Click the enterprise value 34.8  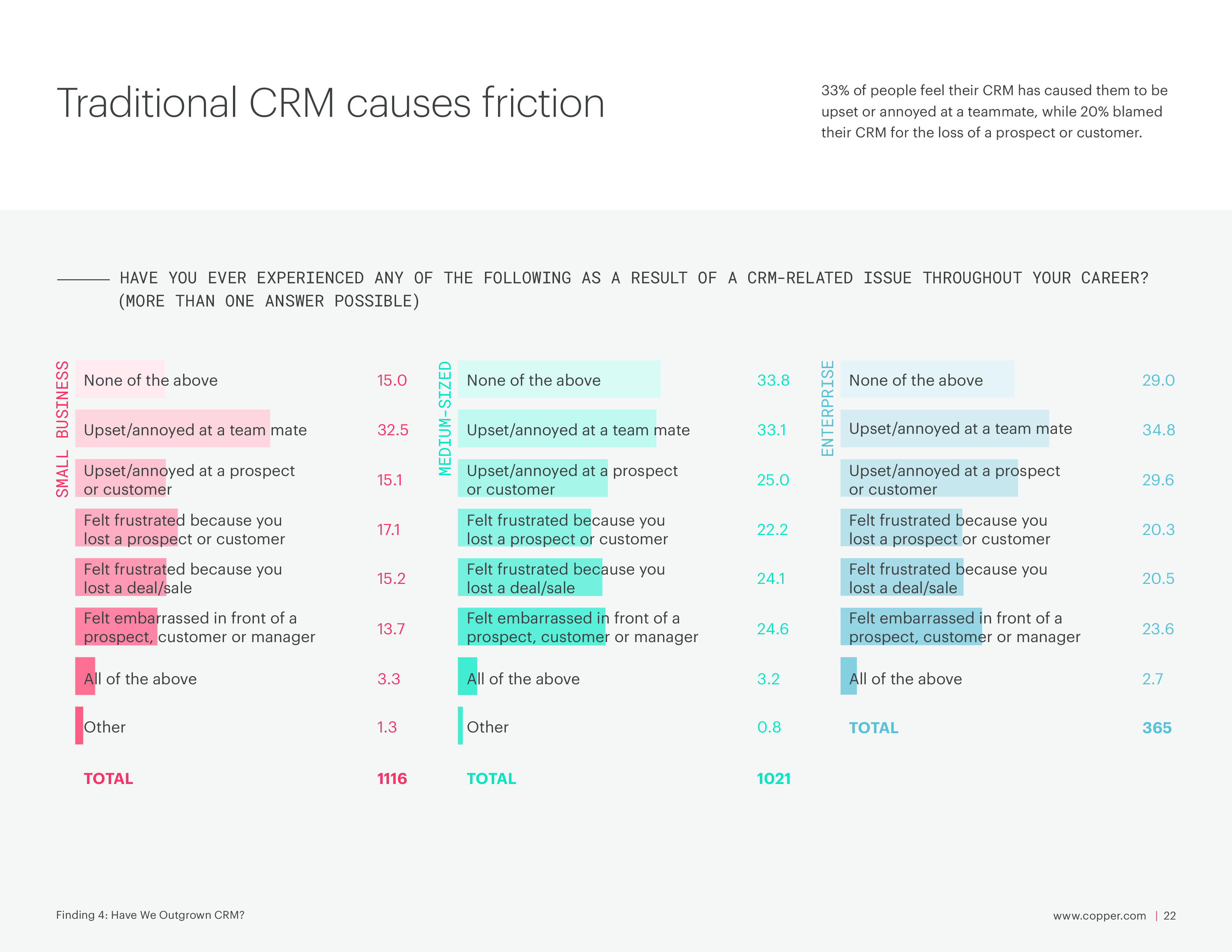coord(1158,430)
